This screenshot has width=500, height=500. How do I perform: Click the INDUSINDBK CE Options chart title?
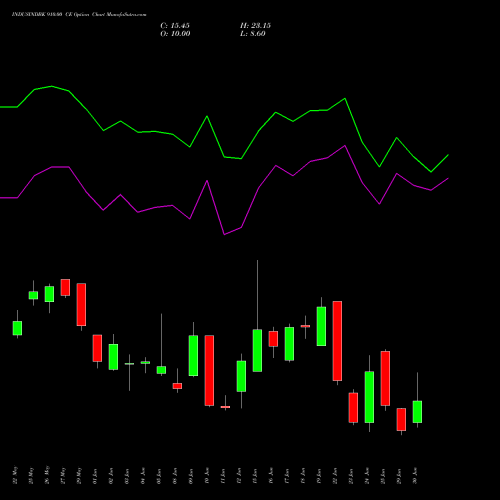(79, 15)
